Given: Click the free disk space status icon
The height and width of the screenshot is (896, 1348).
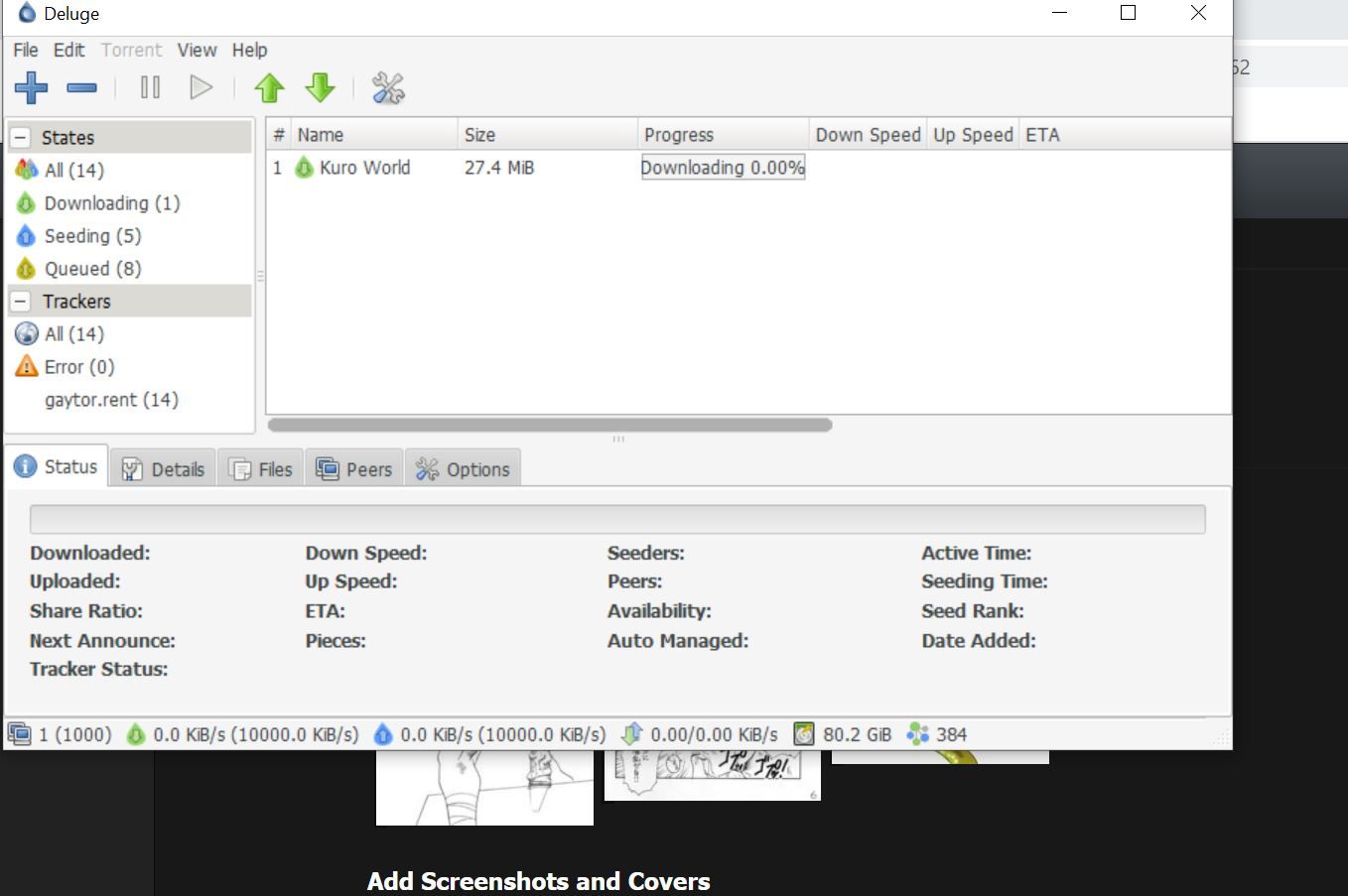Looking at the screenshot, I should pyautogui.click(x=804, y=734).
